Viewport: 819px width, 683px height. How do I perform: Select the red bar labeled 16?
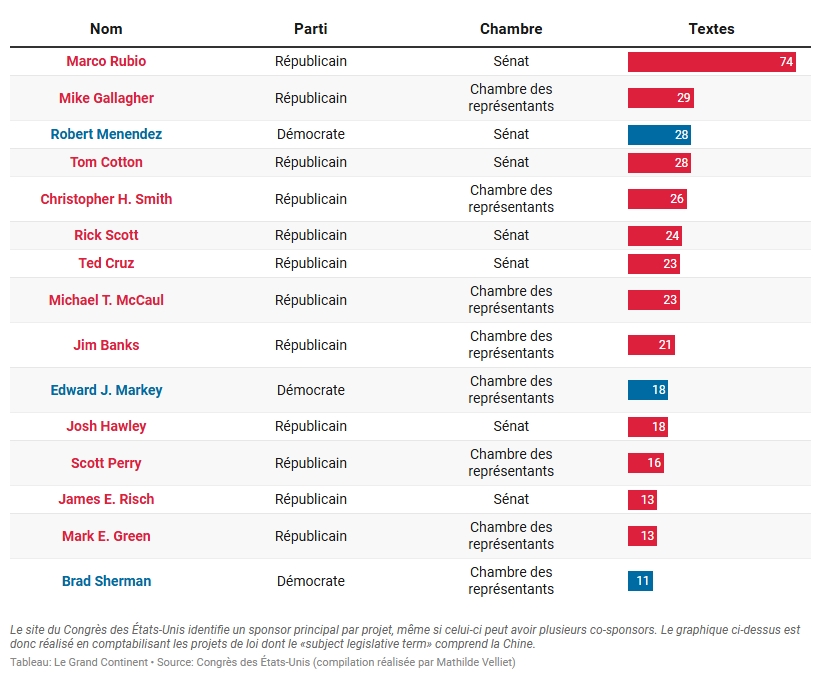(x=645, y=463)
